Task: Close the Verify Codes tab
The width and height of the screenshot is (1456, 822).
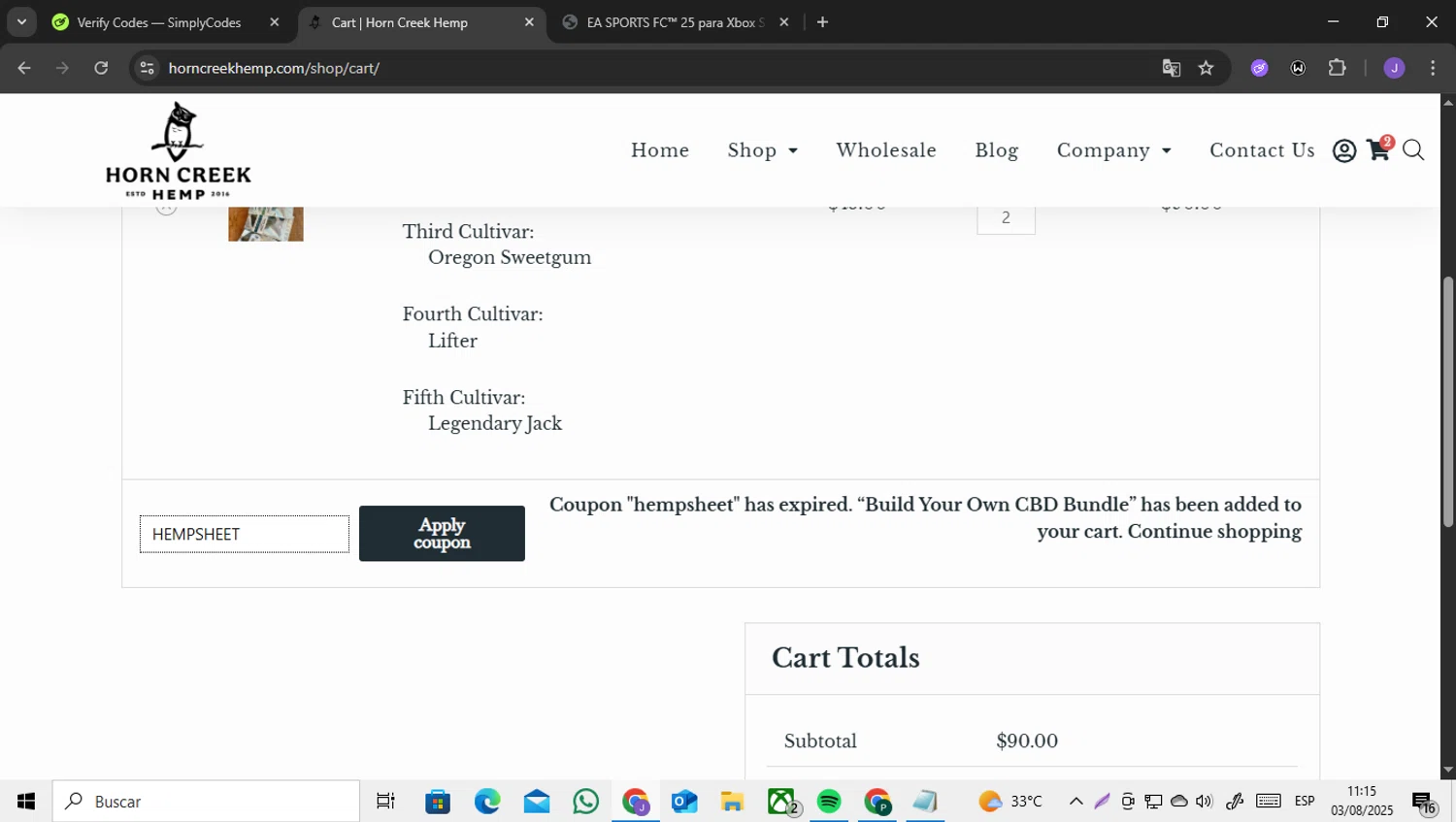Action: [x=275, y=22]
